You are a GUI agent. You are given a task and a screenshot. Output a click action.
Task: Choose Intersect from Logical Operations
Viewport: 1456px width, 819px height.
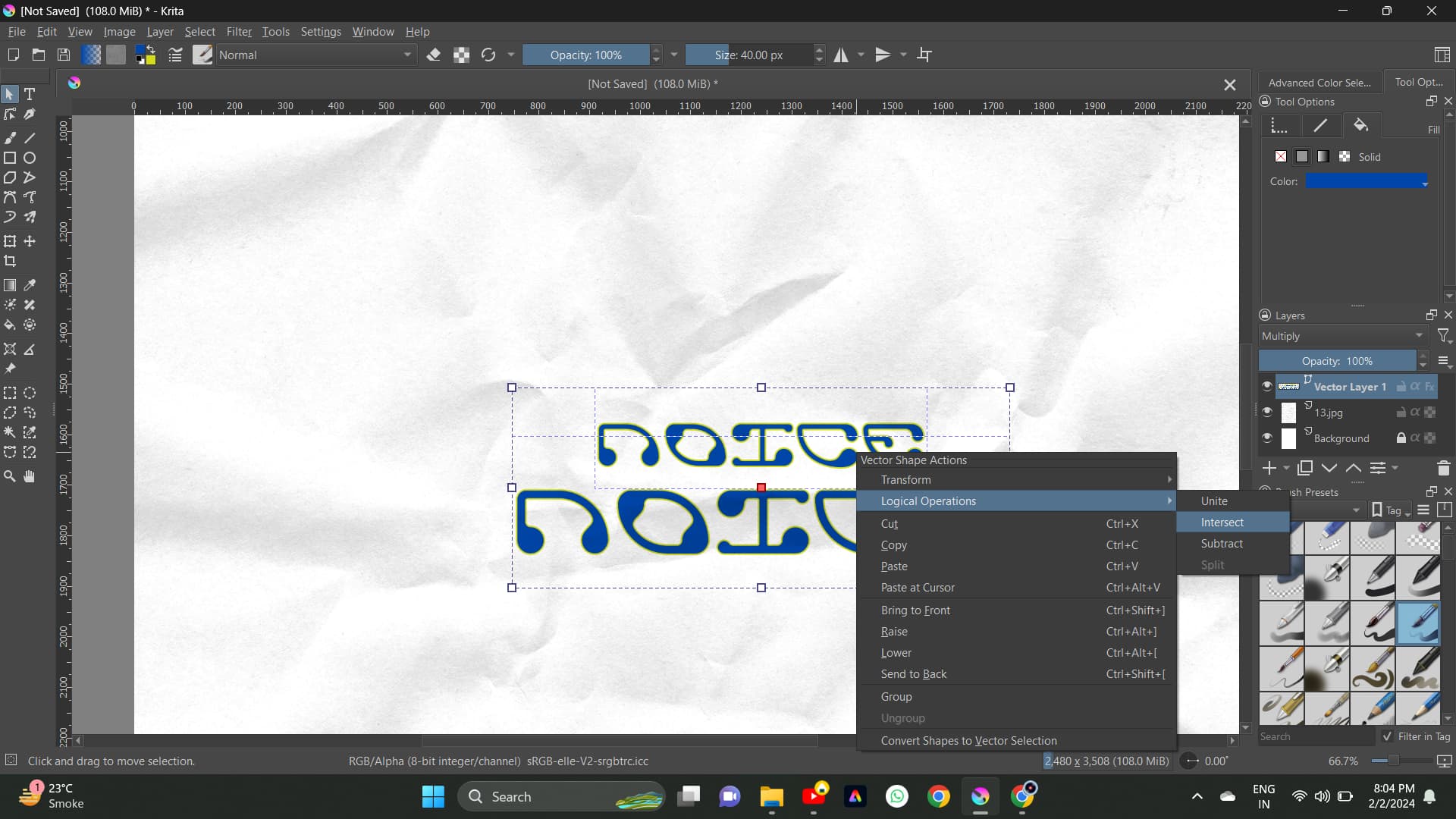[x=1222, y=522]
